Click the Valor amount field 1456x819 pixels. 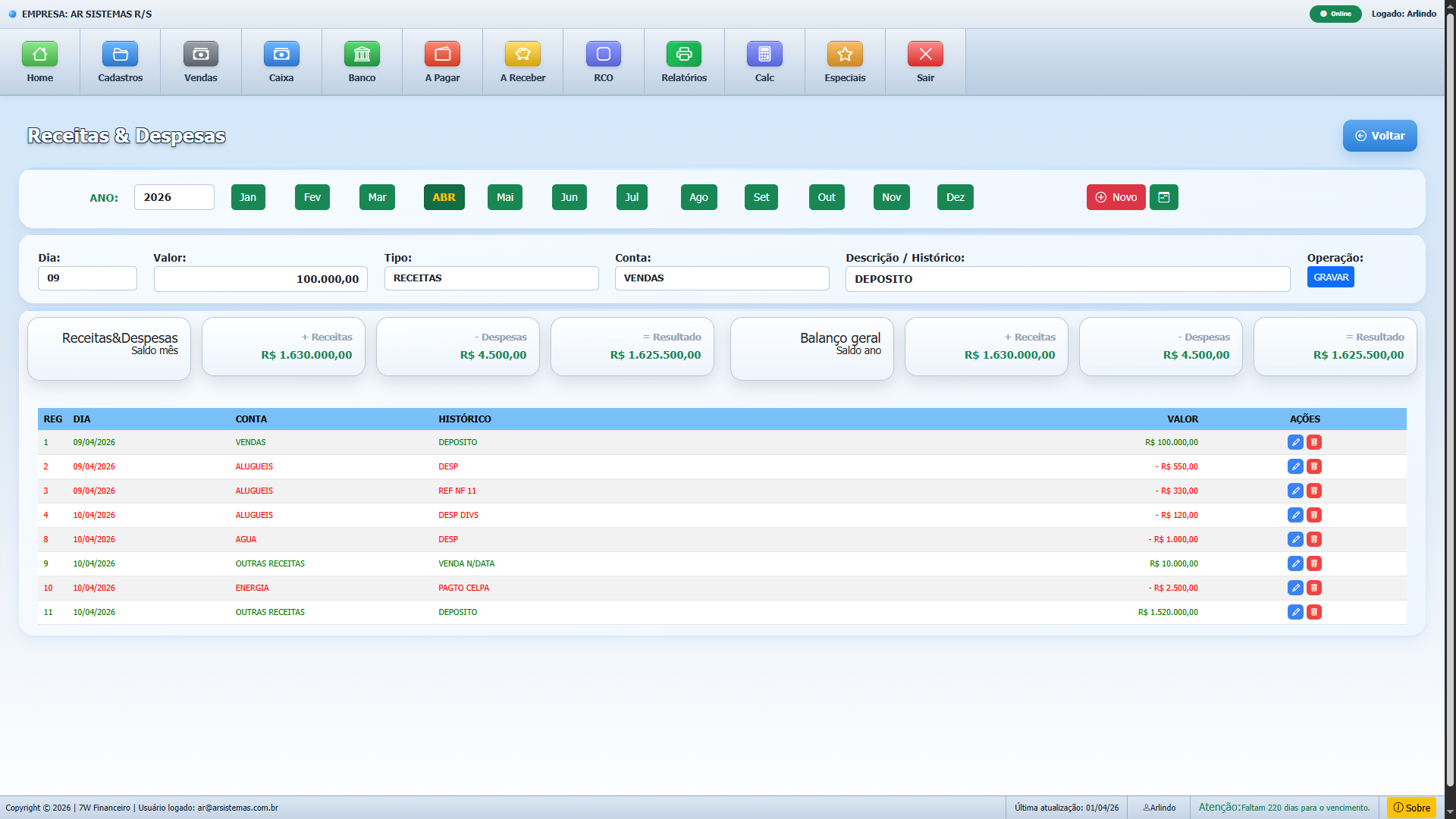click(x=261, y=279)
